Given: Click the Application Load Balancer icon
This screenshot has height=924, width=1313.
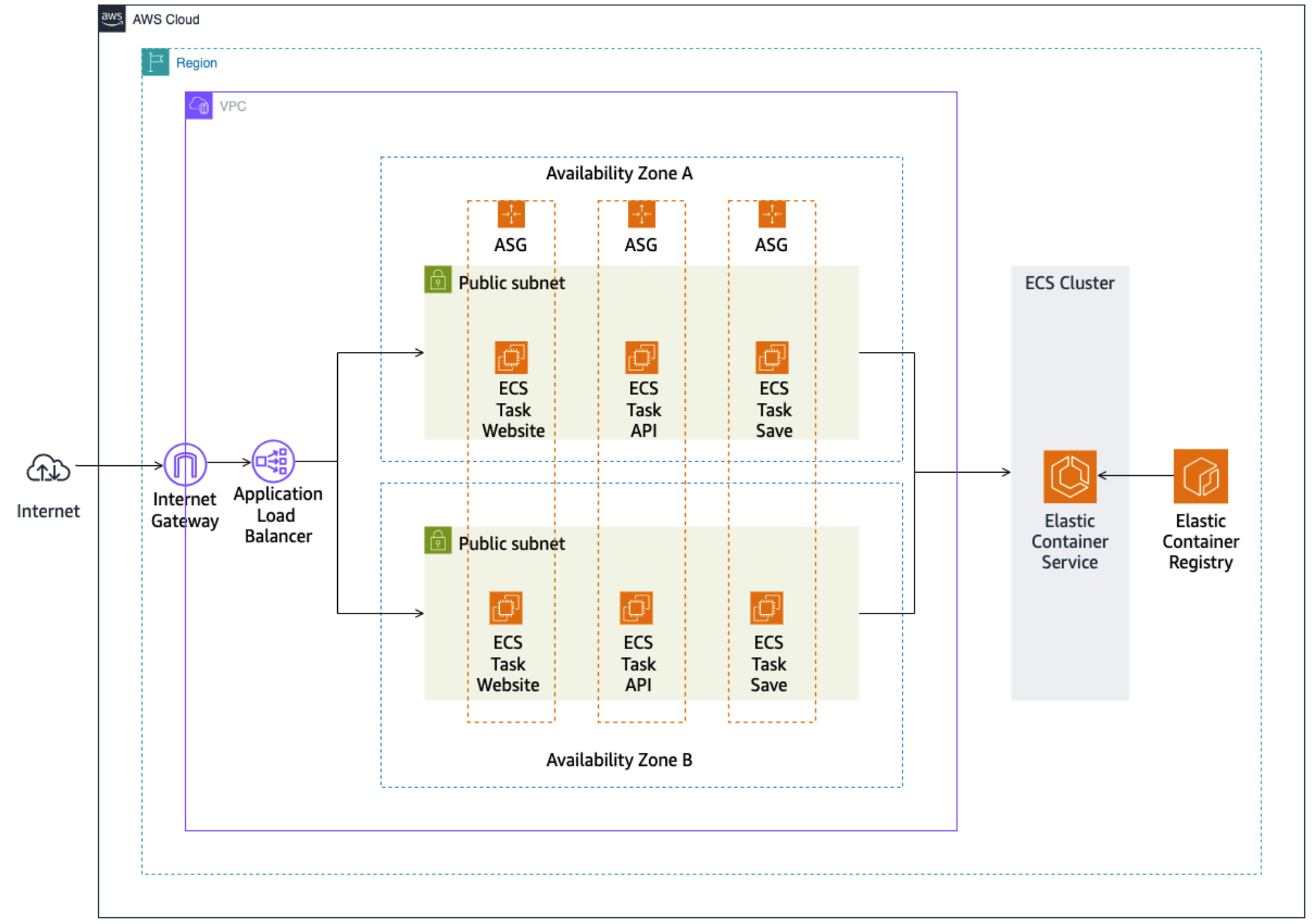Looking at the screenshot, I should pos(273,461).
